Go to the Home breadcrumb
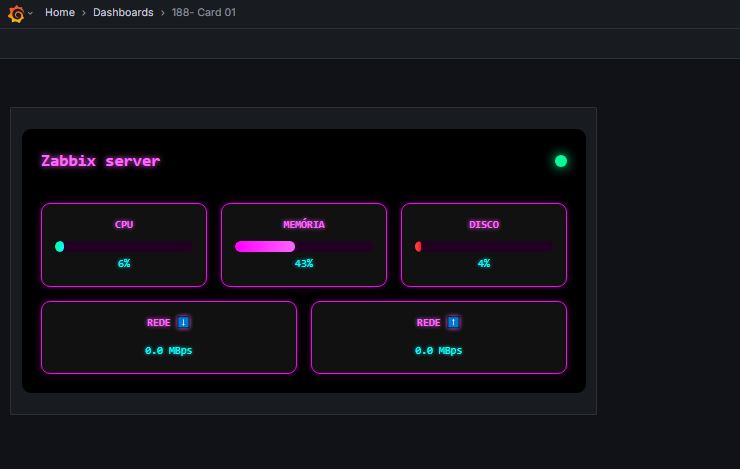This screenshot has height=469, width=740. (60, 12)
